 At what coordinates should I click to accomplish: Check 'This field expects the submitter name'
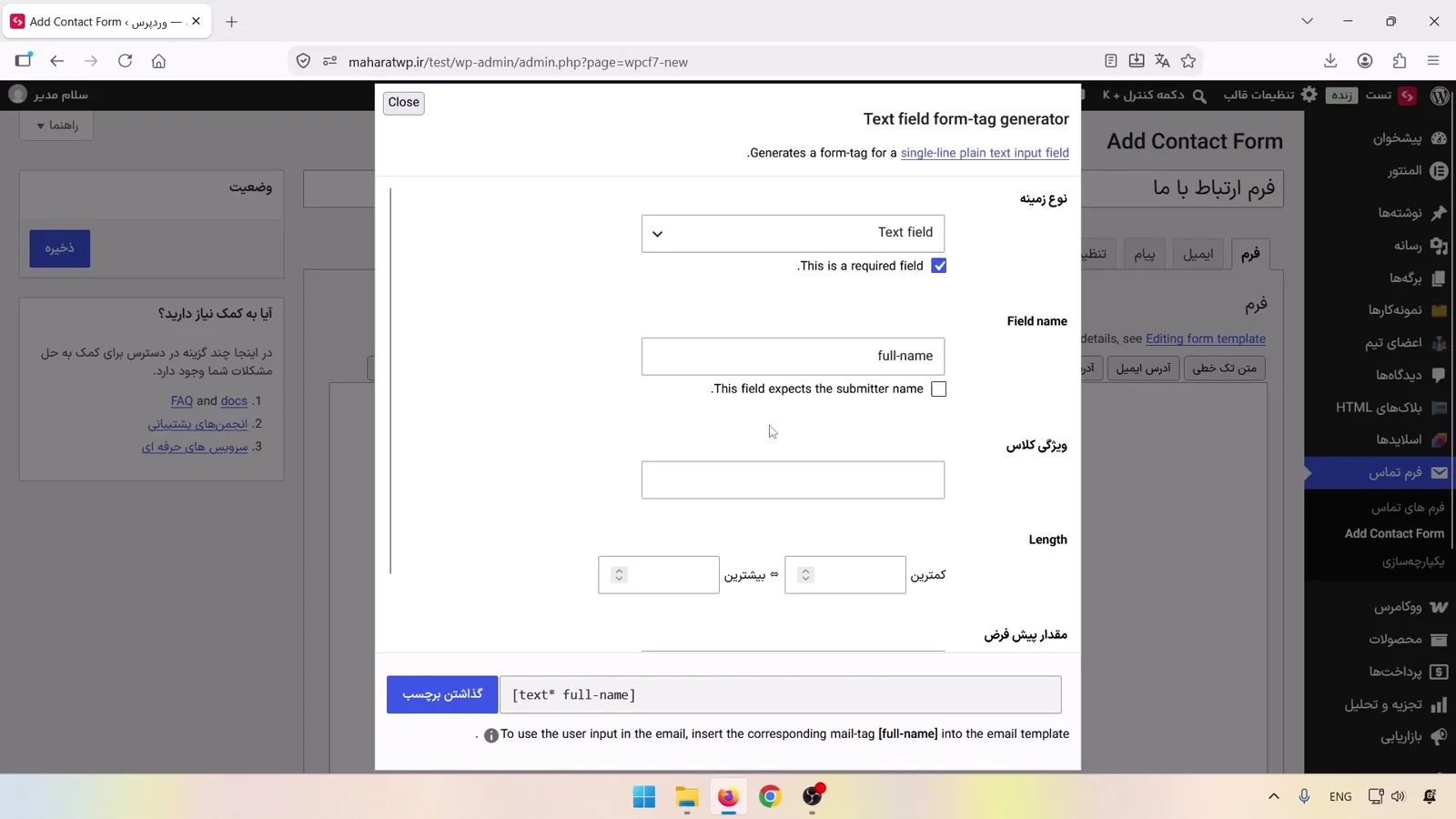coord(939,389)
